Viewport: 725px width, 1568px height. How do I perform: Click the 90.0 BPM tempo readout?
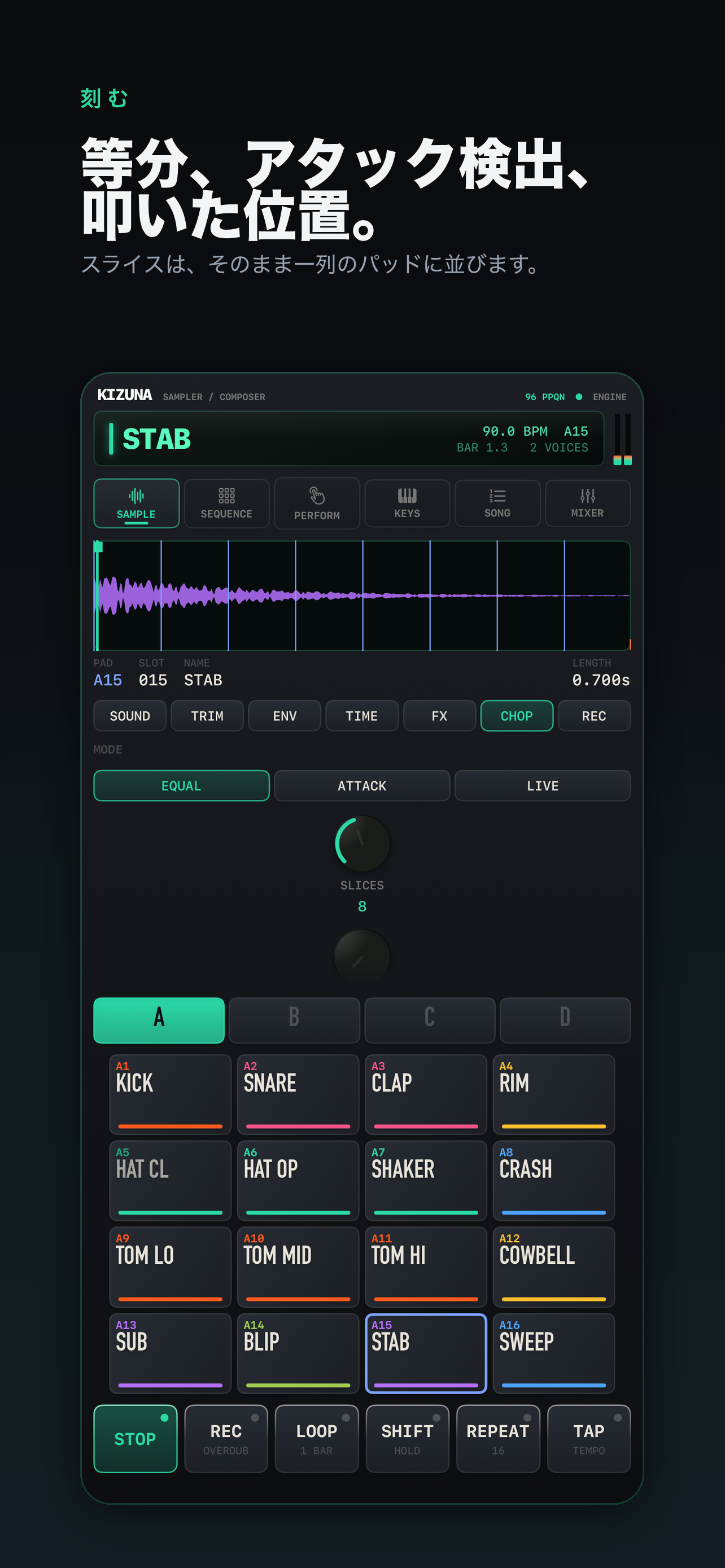click(514, 431)
